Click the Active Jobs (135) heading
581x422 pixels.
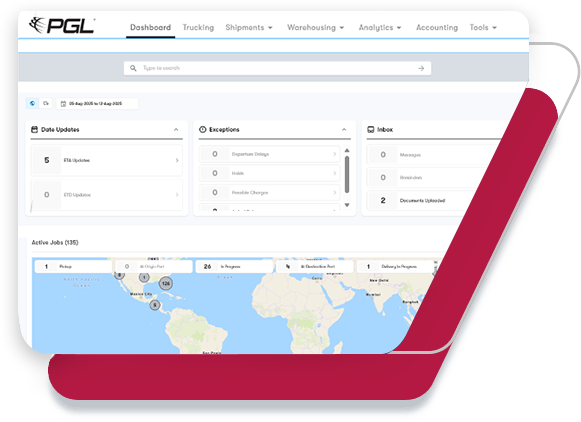click(x=55, y=242)
